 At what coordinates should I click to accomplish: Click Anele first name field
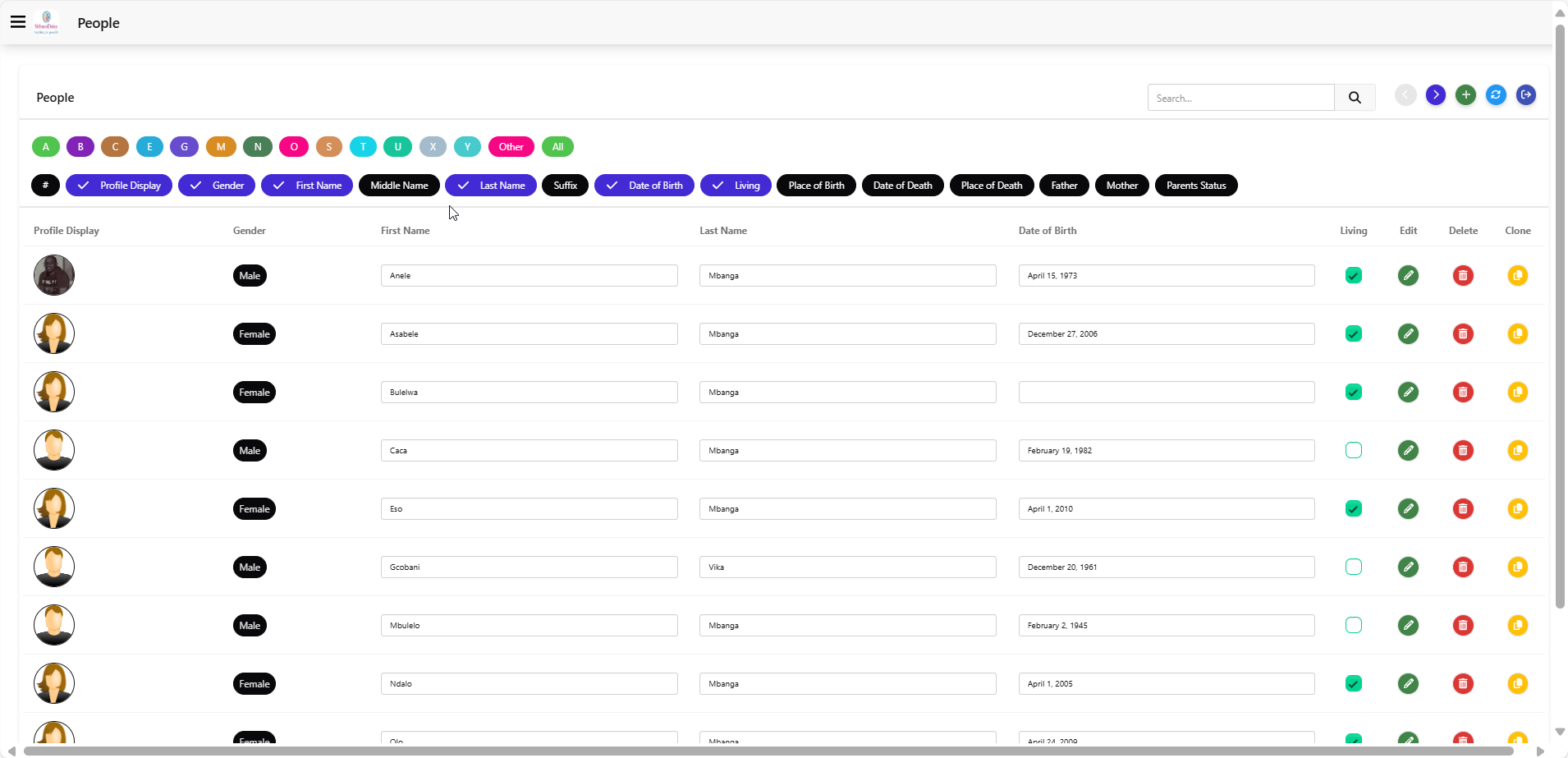pos(530,275)
